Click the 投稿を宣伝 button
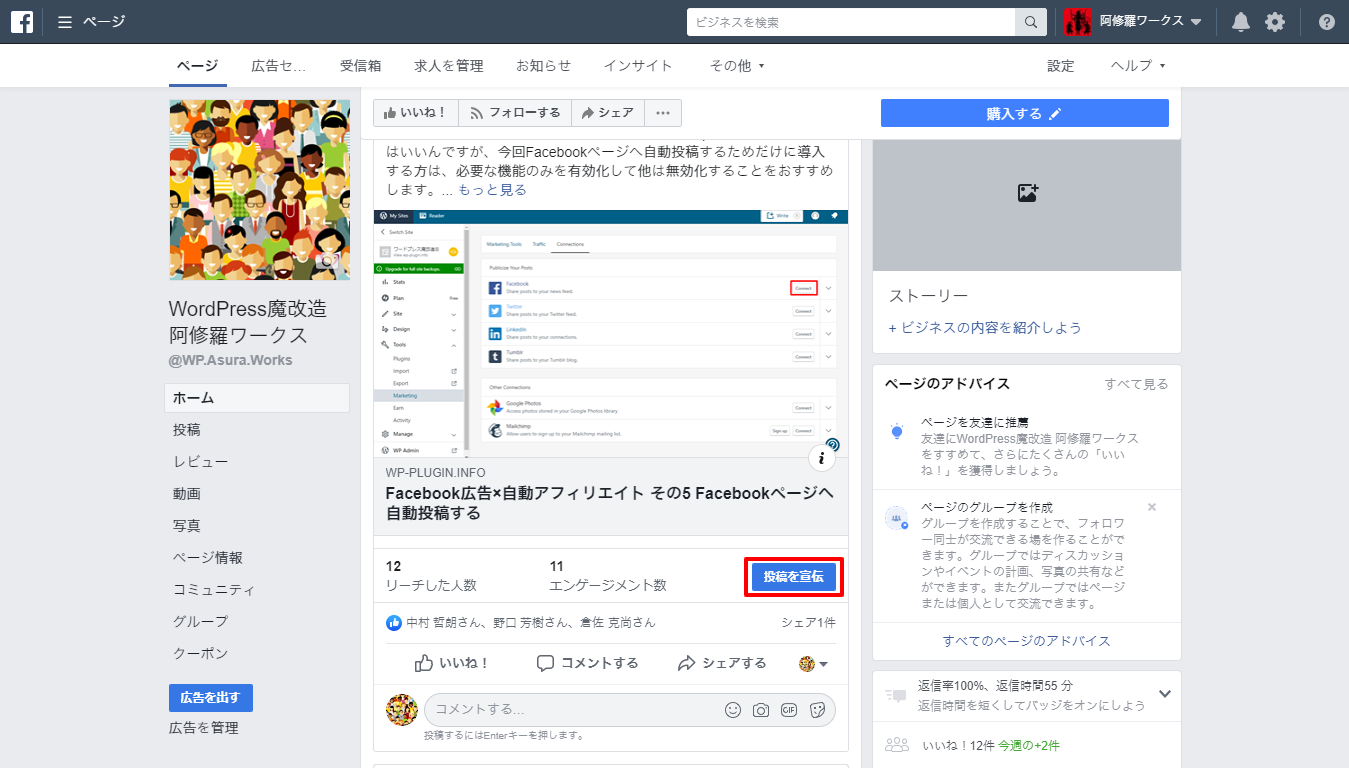1349x768 pixels. coord(793,577)
